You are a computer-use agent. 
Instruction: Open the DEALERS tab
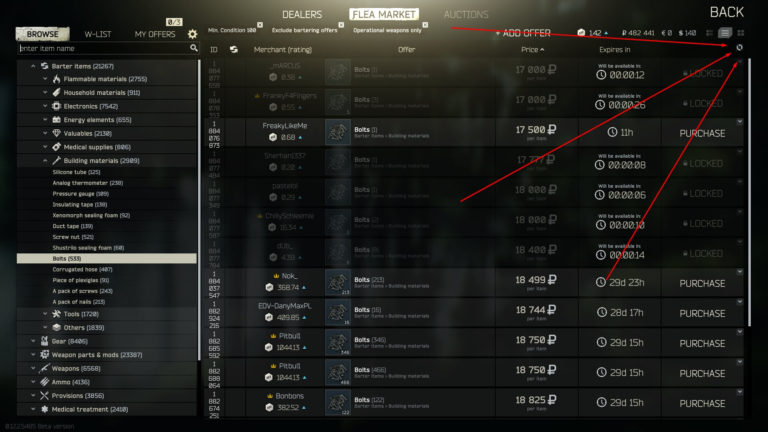(x=302, y=15)
